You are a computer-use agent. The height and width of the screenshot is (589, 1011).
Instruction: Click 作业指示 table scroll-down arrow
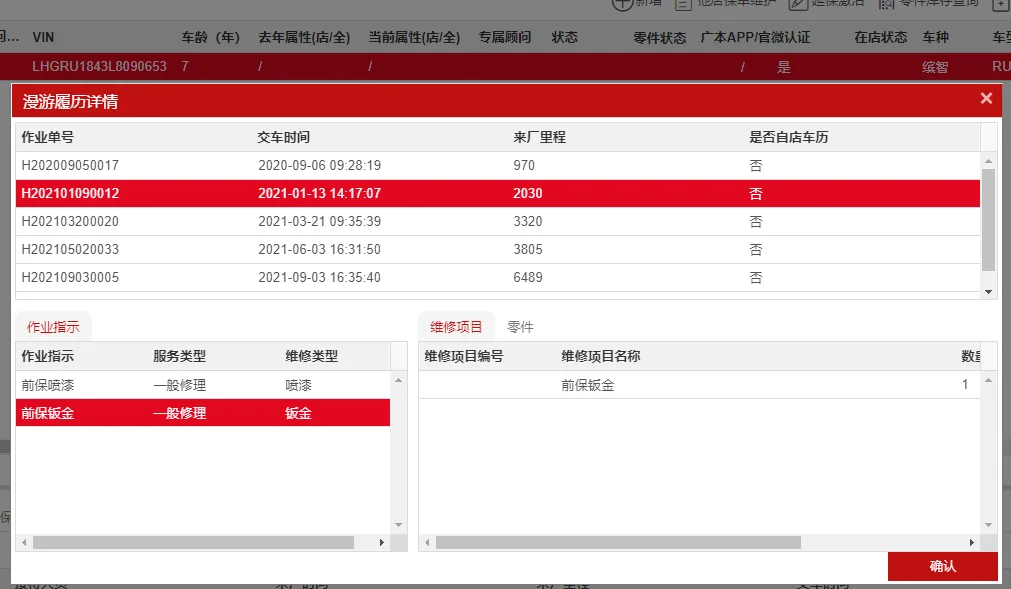(398, 525)
